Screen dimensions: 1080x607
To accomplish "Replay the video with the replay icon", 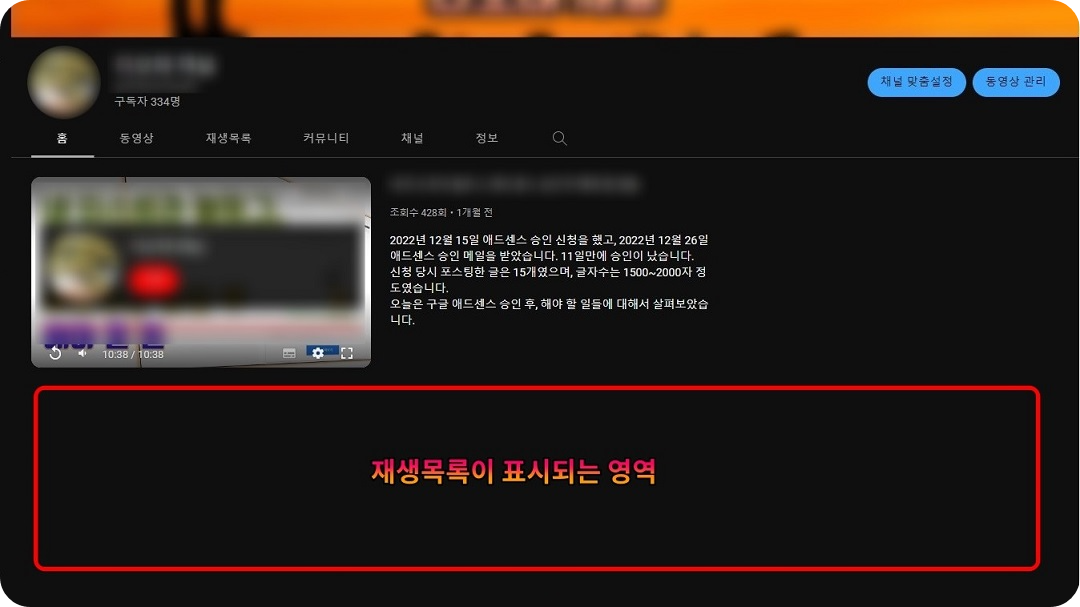I will click(x=55, y=353).
